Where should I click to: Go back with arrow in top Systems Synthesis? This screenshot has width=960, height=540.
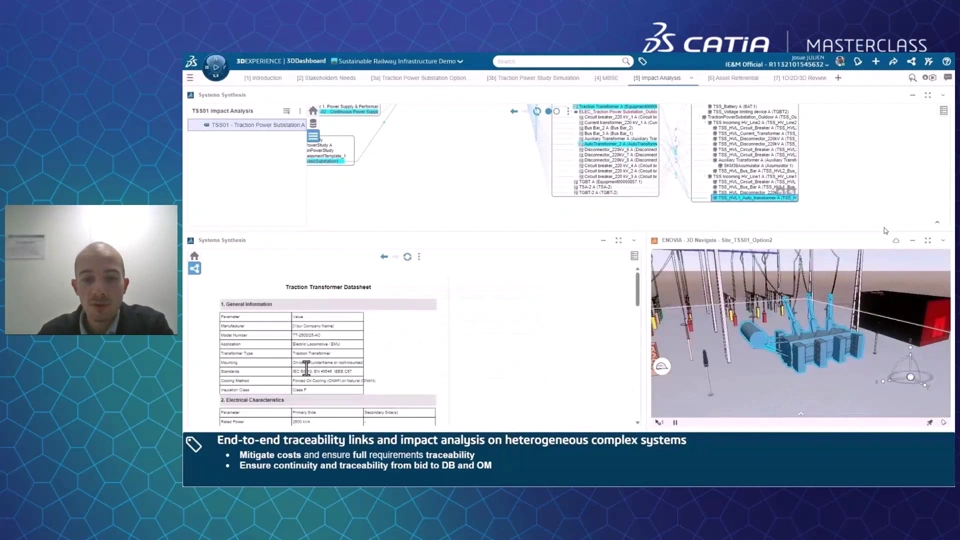tap(514, 111)
